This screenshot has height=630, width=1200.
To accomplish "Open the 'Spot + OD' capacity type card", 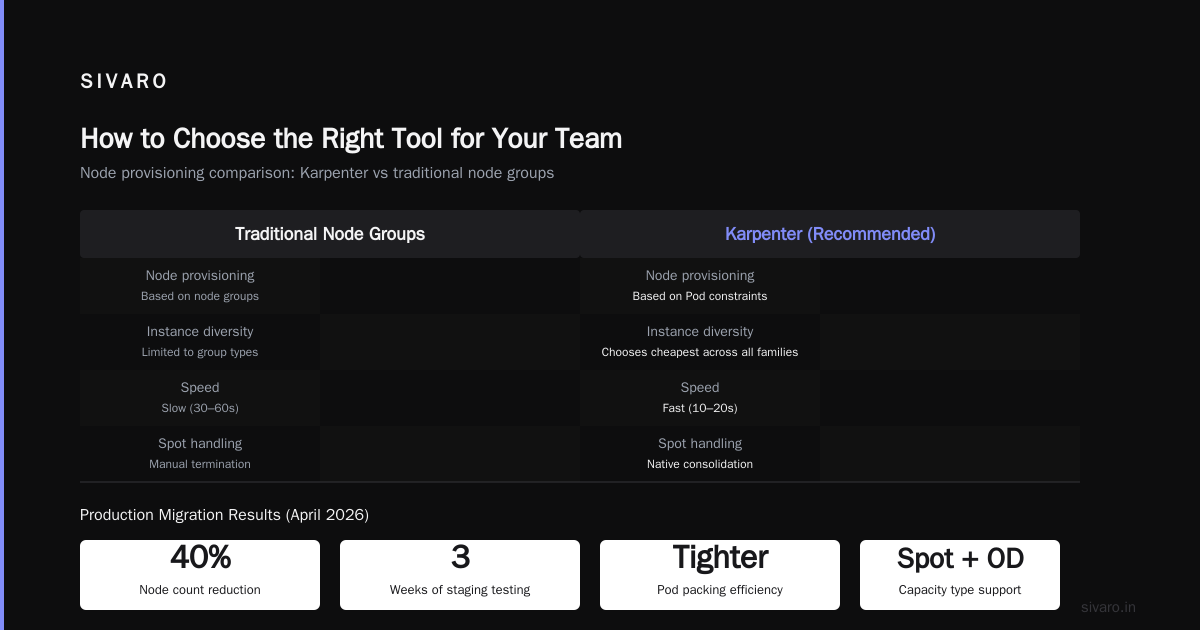I will point(960,575).
